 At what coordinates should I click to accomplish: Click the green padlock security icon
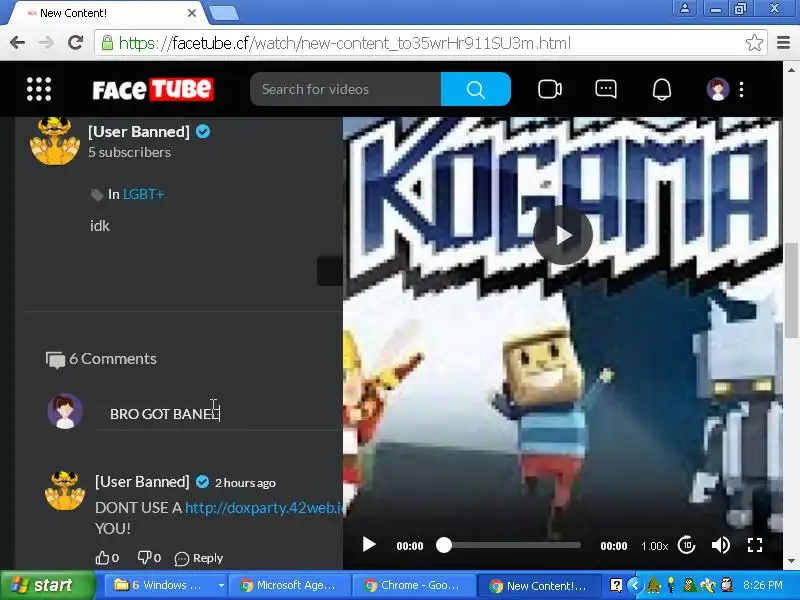tap(107, 43)
